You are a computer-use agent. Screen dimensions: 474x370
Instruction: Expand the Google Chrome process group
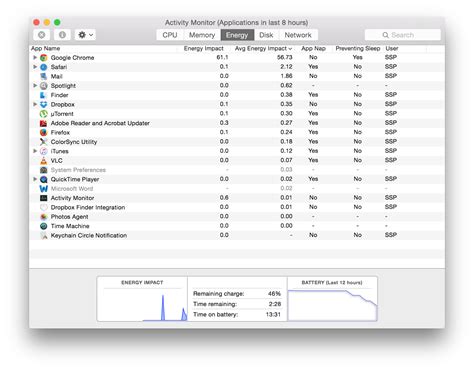[x=35, y=57]
